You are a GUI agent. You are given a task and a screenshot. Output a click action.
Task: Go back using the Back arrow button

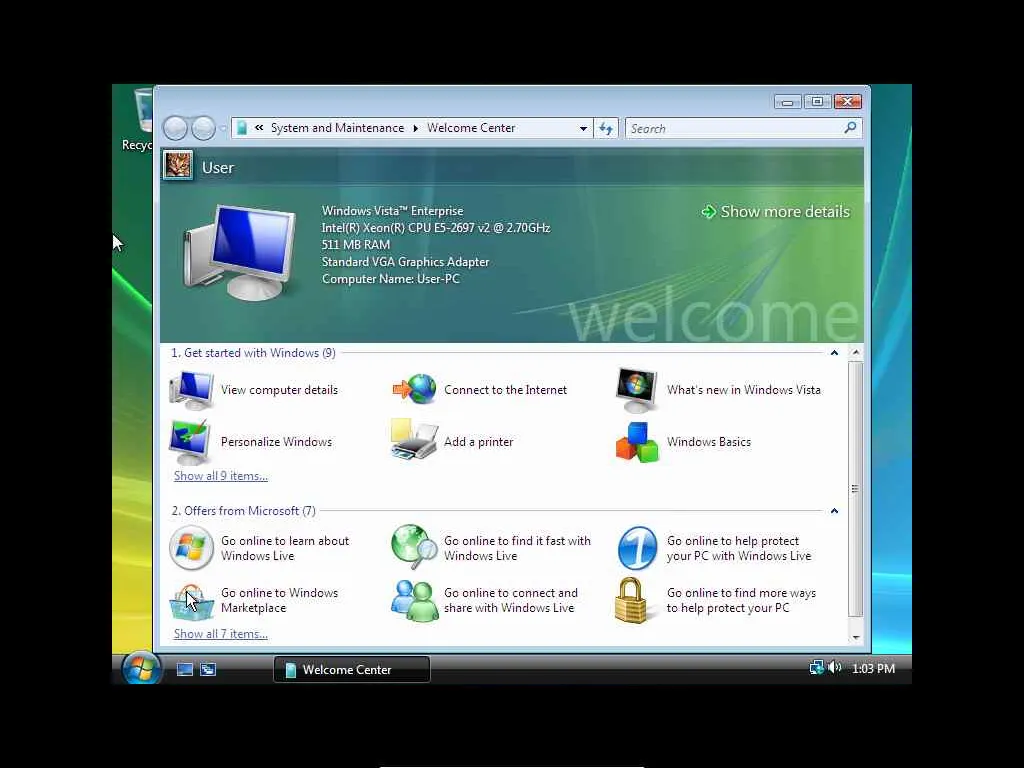175,128
